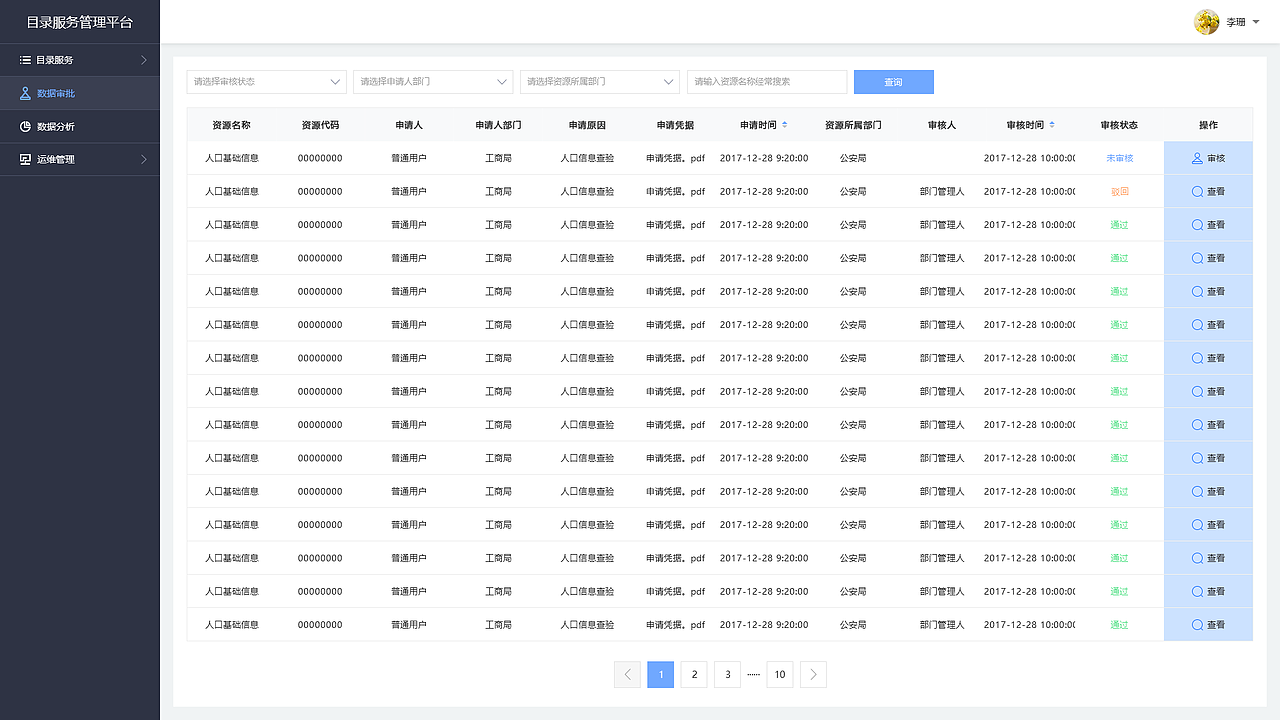Click the 李珊 username text
The width and height of the screenshot is (1280, 720).
(1236, 22)
